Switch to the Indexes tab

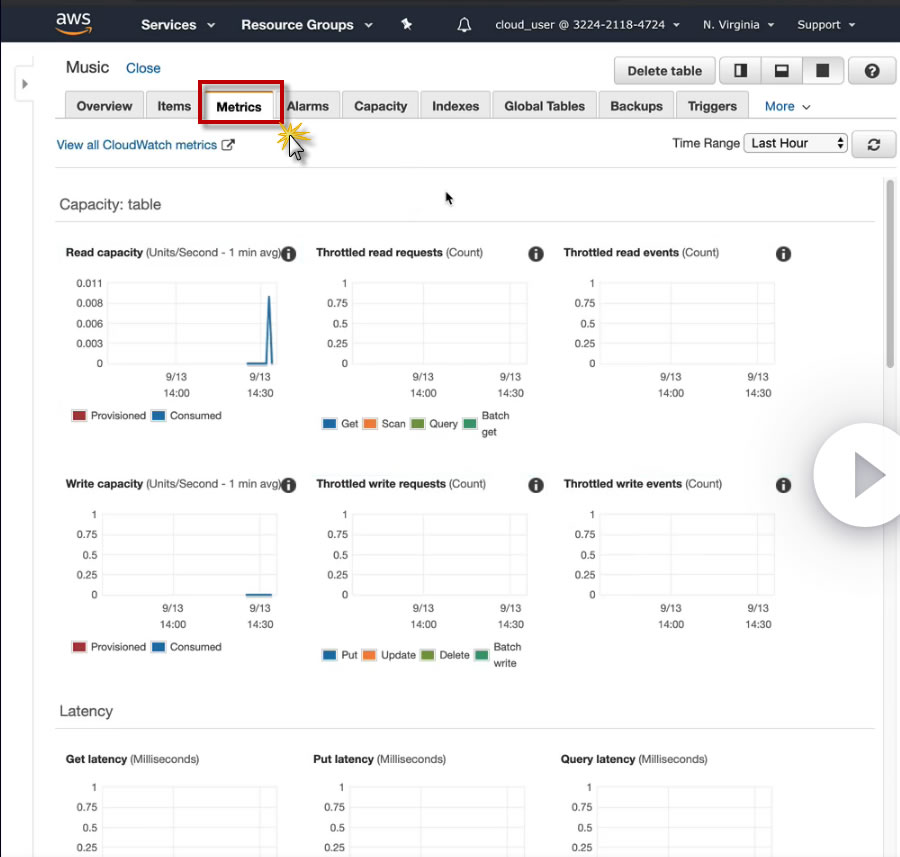point(455,106)
